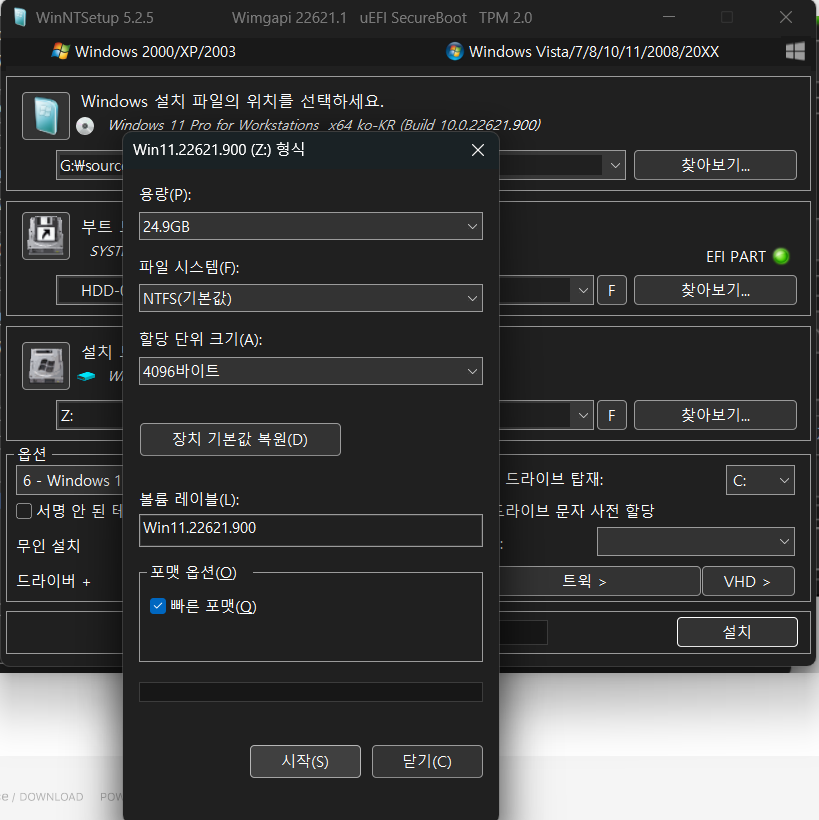This screenshot has height=820, width=819.
Task: Expand the installation source path dropdown
Action: [x=615, y=165]
